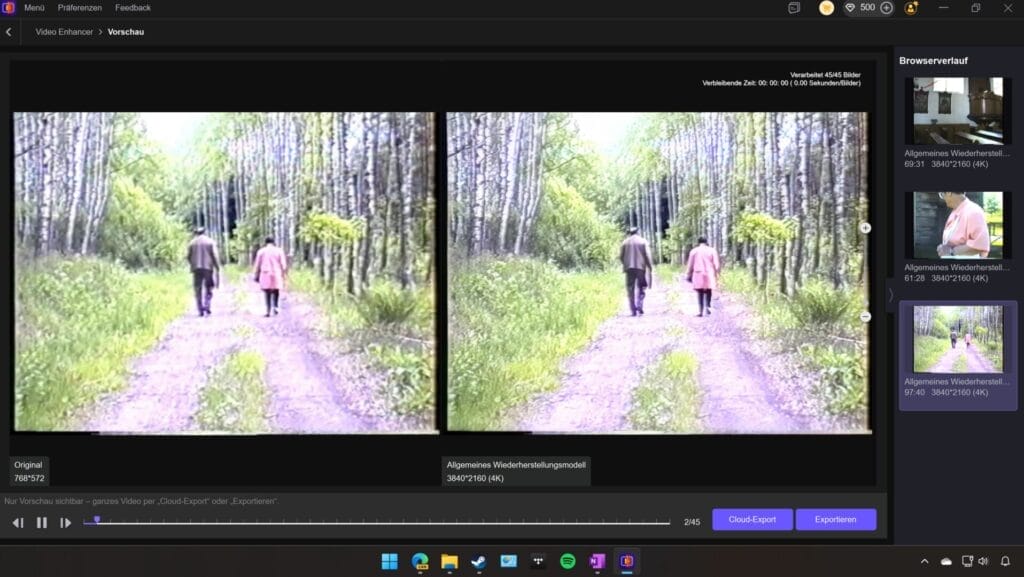Zoom out with the minus icon

point(866,316)
